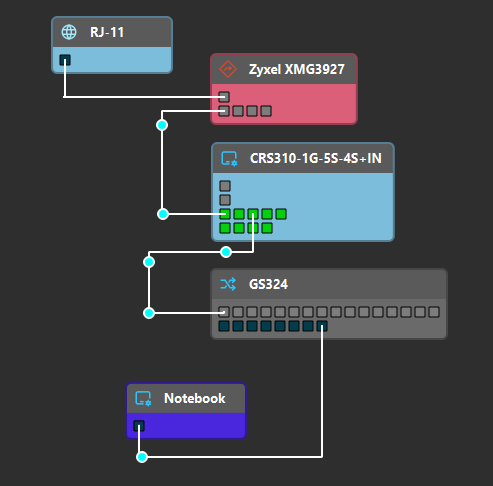Click the device icon on Notebook node
The height and width of the screenshot is (486, 493).
(143, 398)
